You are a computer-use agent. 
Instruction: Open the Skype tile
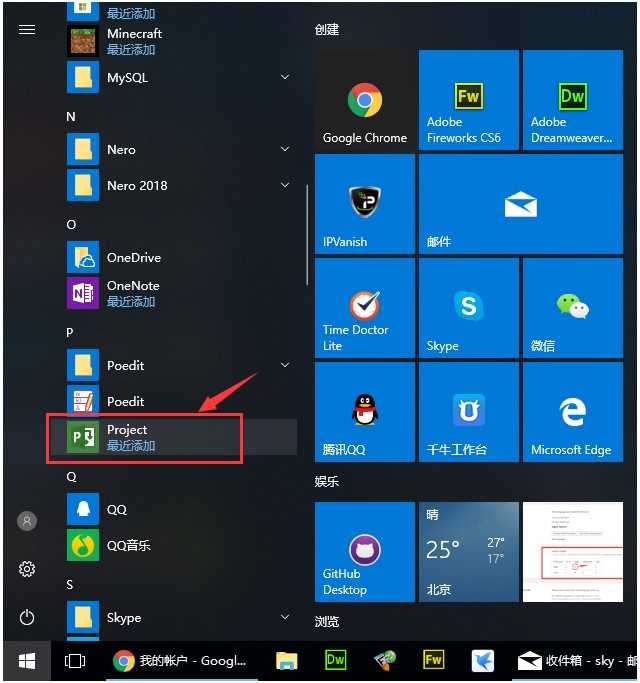468,308
